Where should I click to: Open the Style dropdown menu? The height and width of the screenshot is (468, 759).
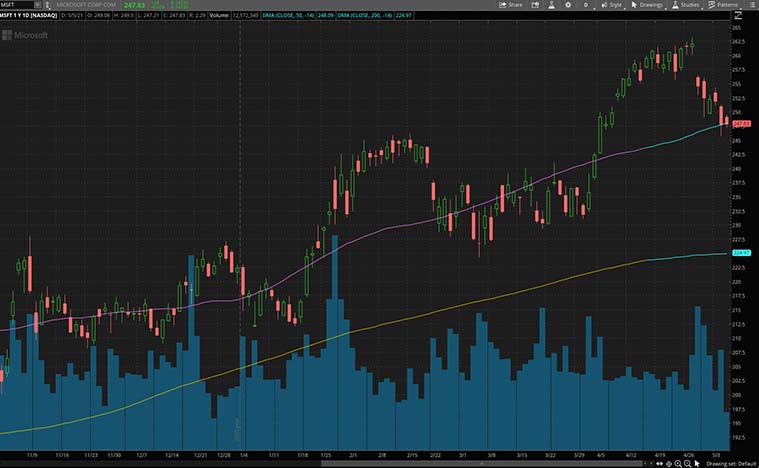click(x=605, y=5)
